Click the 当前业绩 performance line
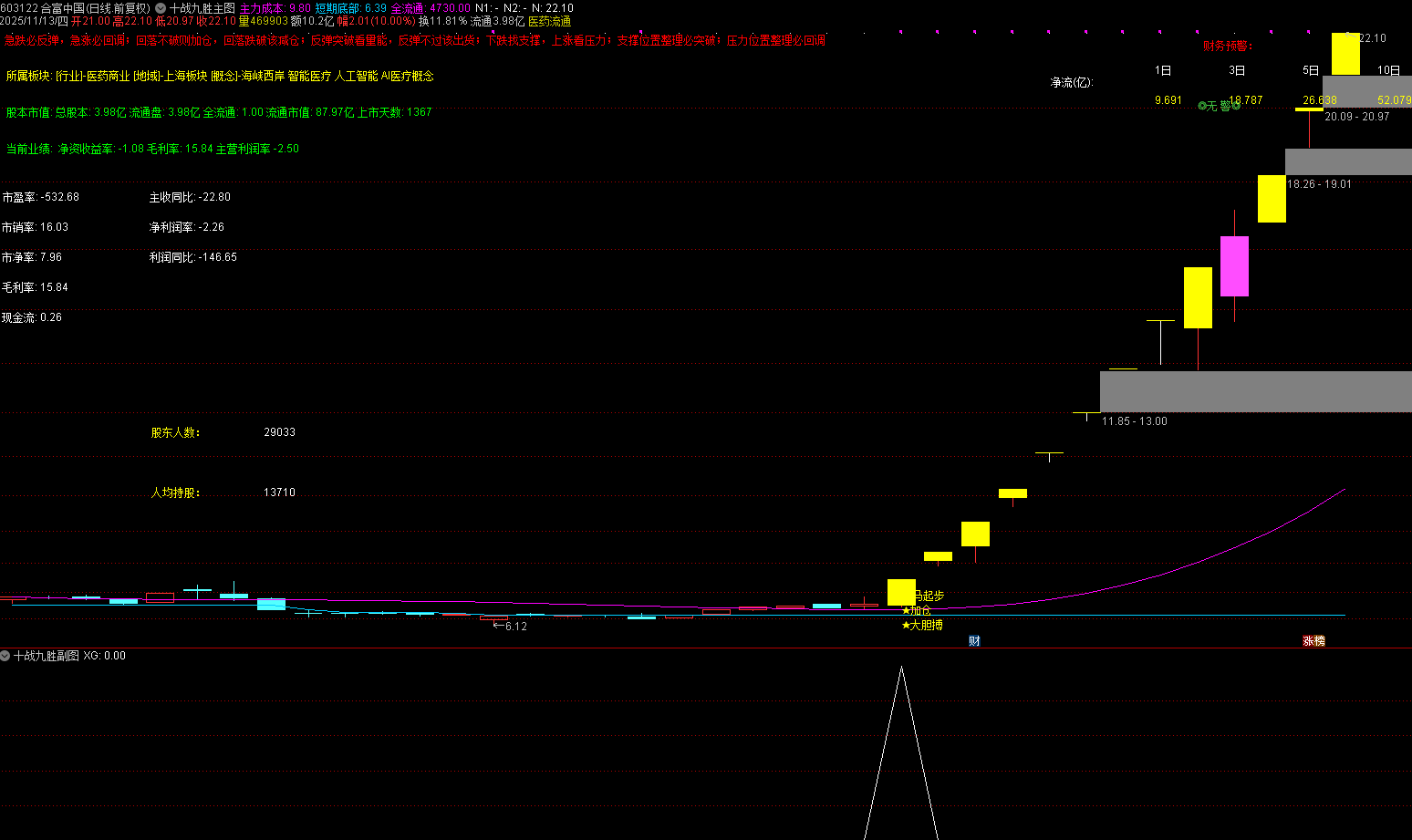 click(152, 149)
